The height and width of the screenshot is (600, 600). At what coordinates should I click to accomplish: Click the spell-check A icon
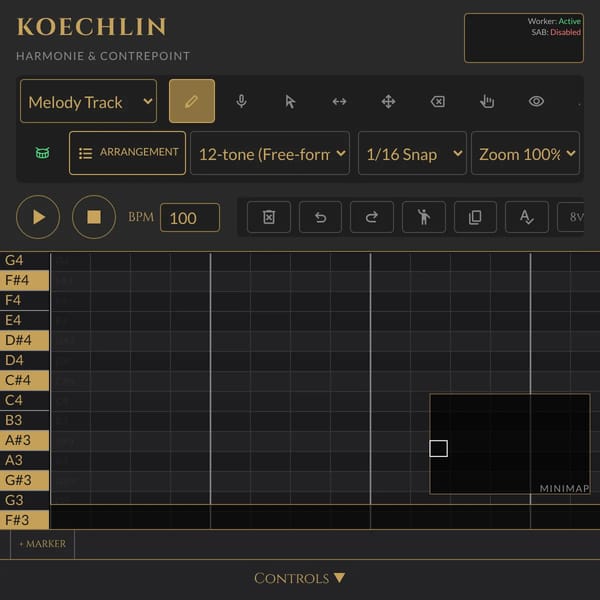pyautogui.click(x=527, y=217)
